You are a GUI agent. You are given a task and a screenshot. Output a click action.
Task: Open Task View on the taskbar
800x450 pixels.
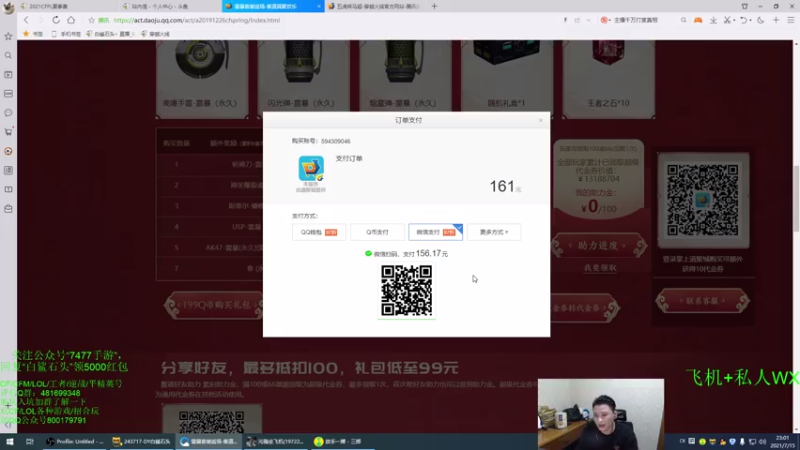pyautogui.click(x=30, y=441)
